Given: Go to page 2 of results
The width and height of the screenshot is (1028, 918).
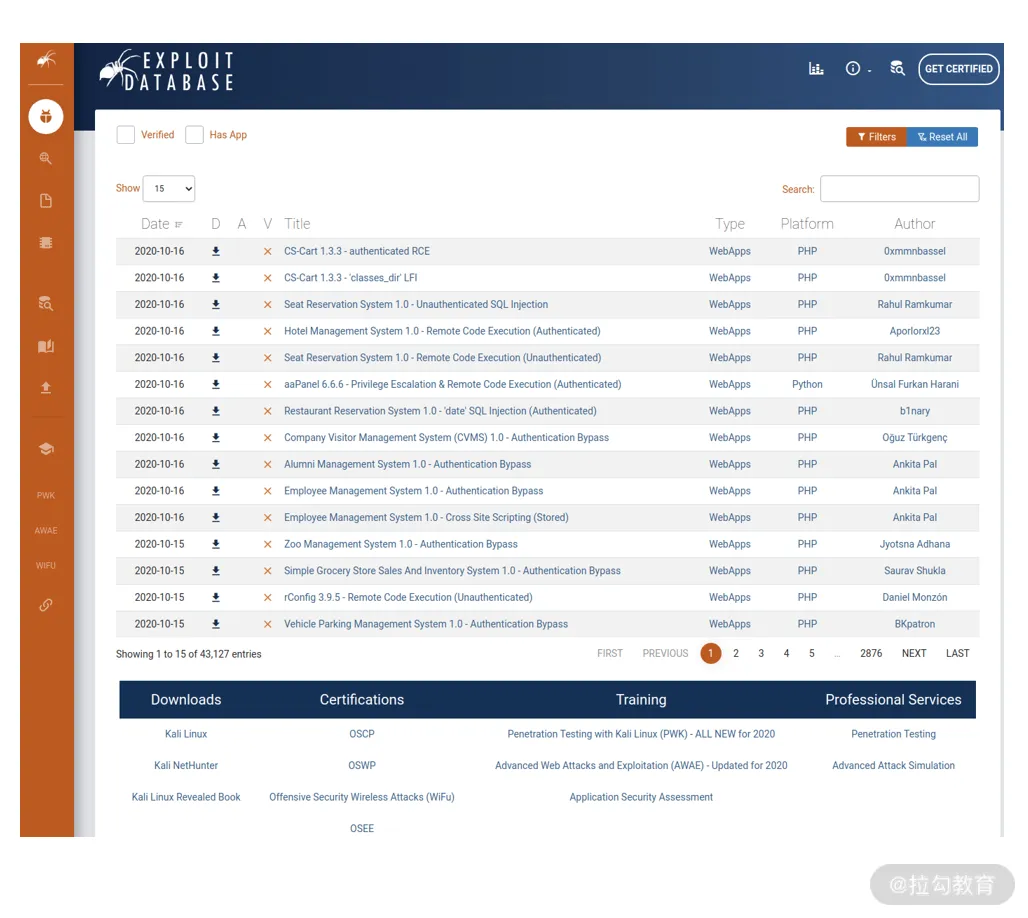Looking at the screenshot, I should click(736, 653).
